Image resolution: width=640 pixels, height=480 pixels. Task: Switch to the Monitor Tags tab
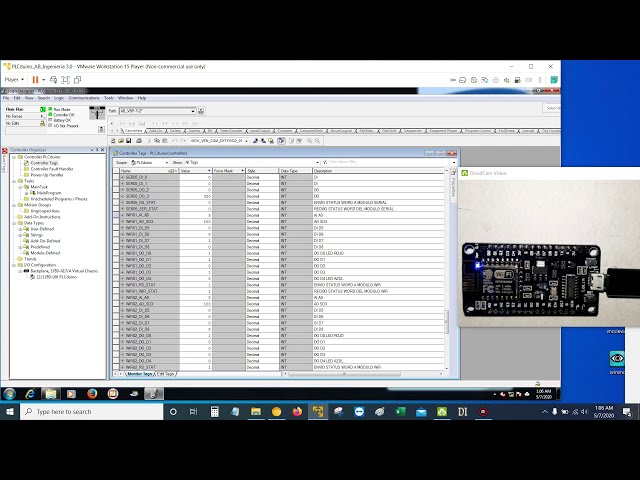point(139,374)
